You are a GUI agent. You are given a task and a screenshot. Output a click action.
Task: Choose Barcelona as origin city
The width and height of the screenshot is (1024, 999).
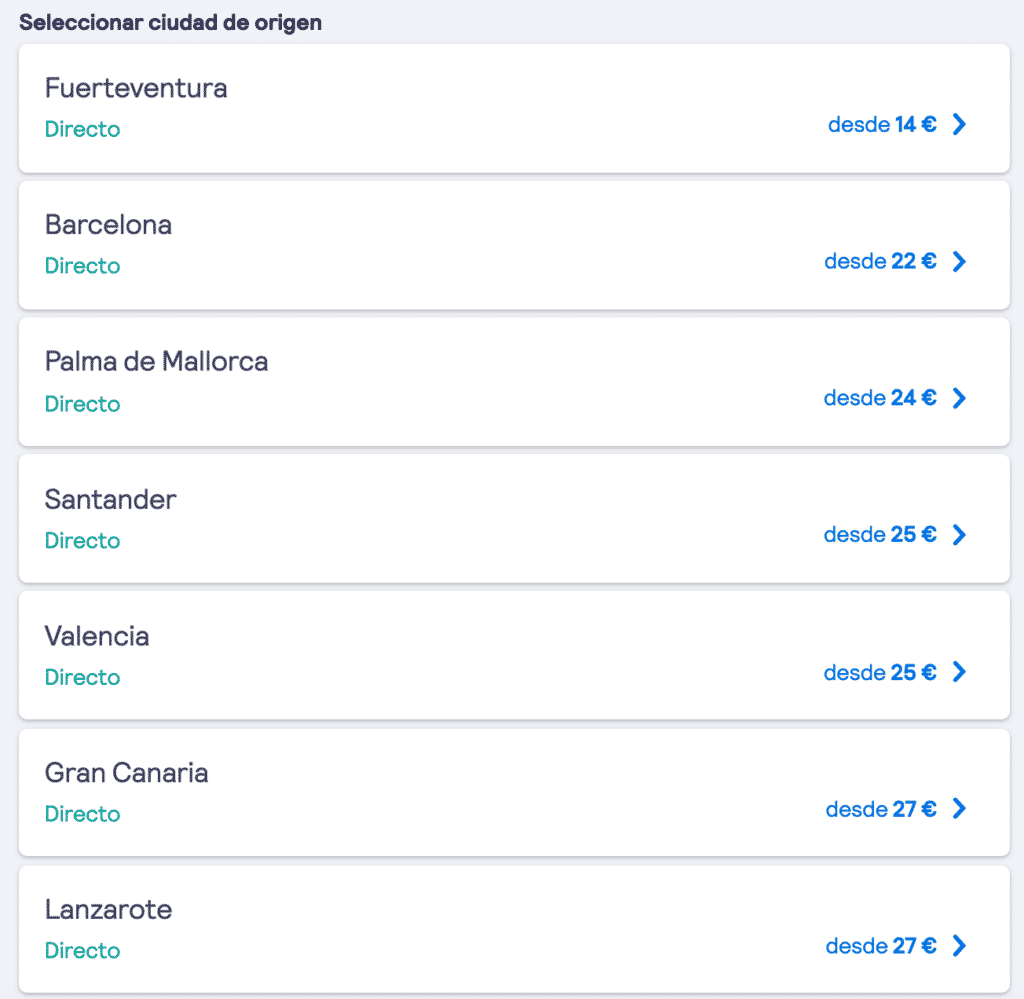click(x=108, y=225)
